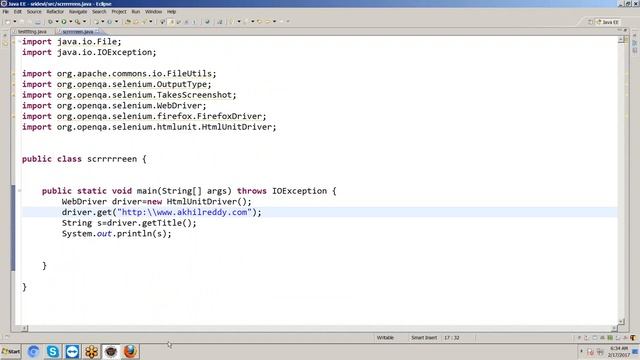Select the Java EE perspective button
Screen dimensions: 640x360
[x=609, y=22]
